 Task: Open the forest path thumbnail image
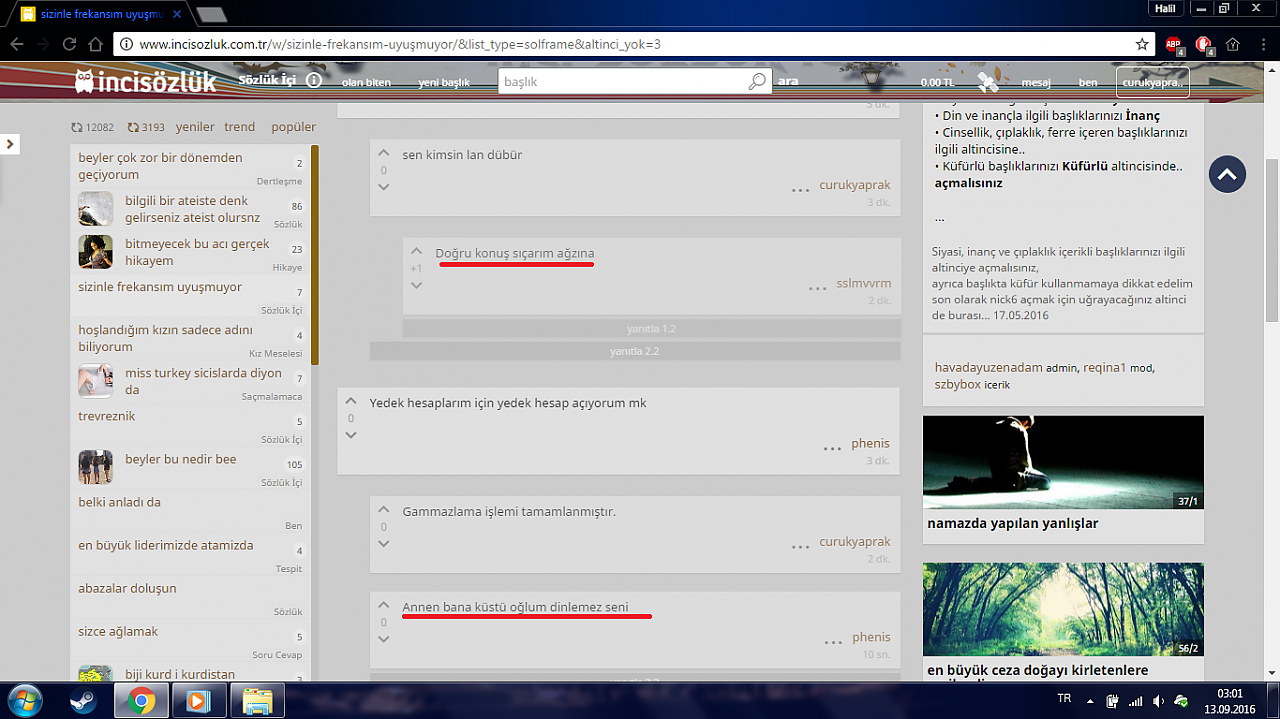coord(1063,609)
